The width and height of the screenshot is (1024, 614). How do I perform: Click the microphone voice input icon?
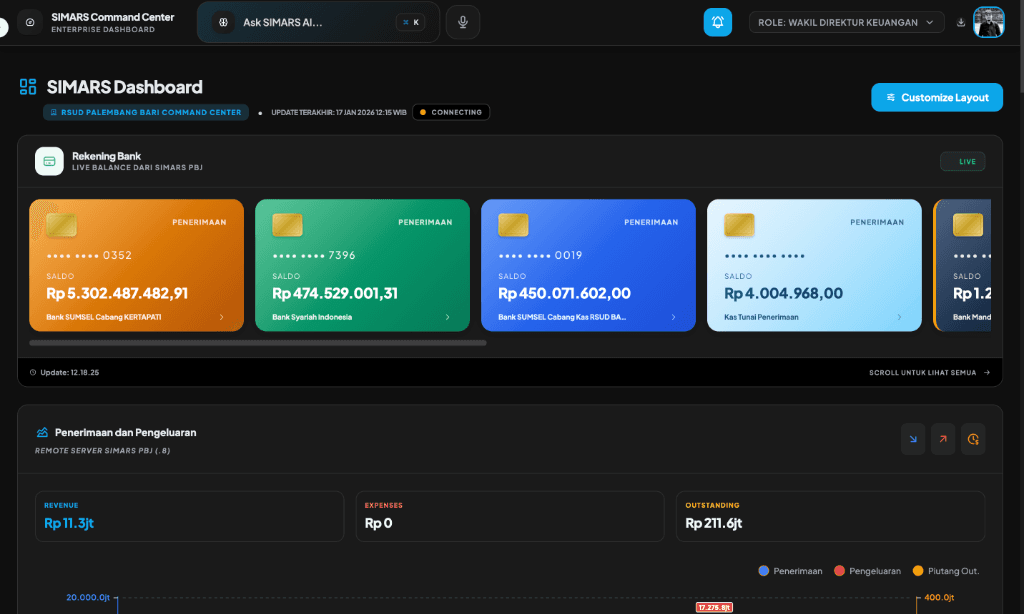pos(462,22)
